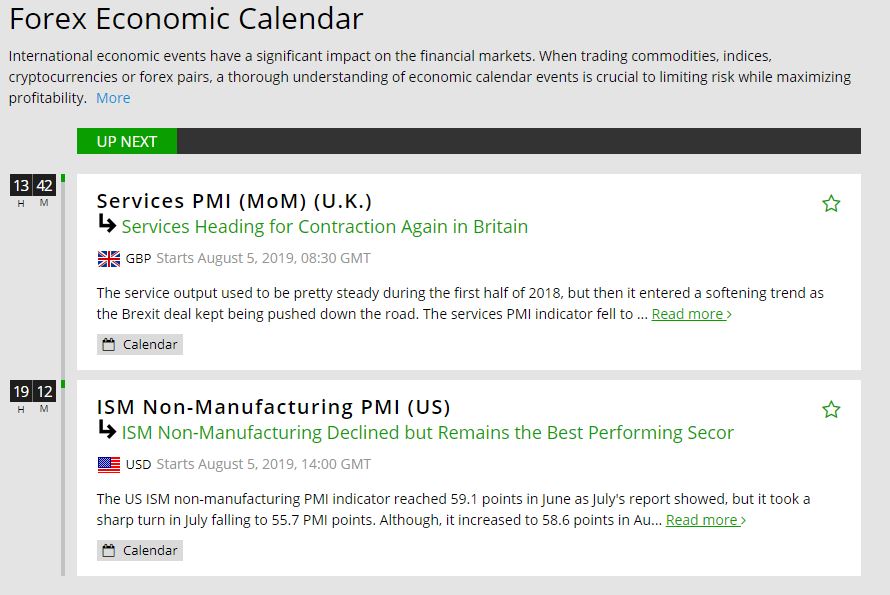Open ISM Non-Manufacturing Declined article link
This screenshot has width=890, height=595.
[x=428, y=433]
